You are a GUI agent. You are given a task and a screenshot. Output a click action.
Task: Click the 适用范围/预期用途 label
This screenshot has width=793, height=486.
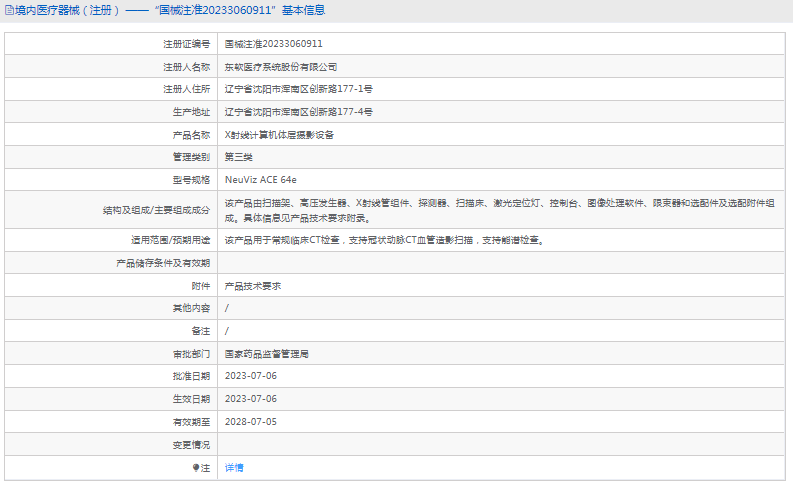[x=170, y=240]
